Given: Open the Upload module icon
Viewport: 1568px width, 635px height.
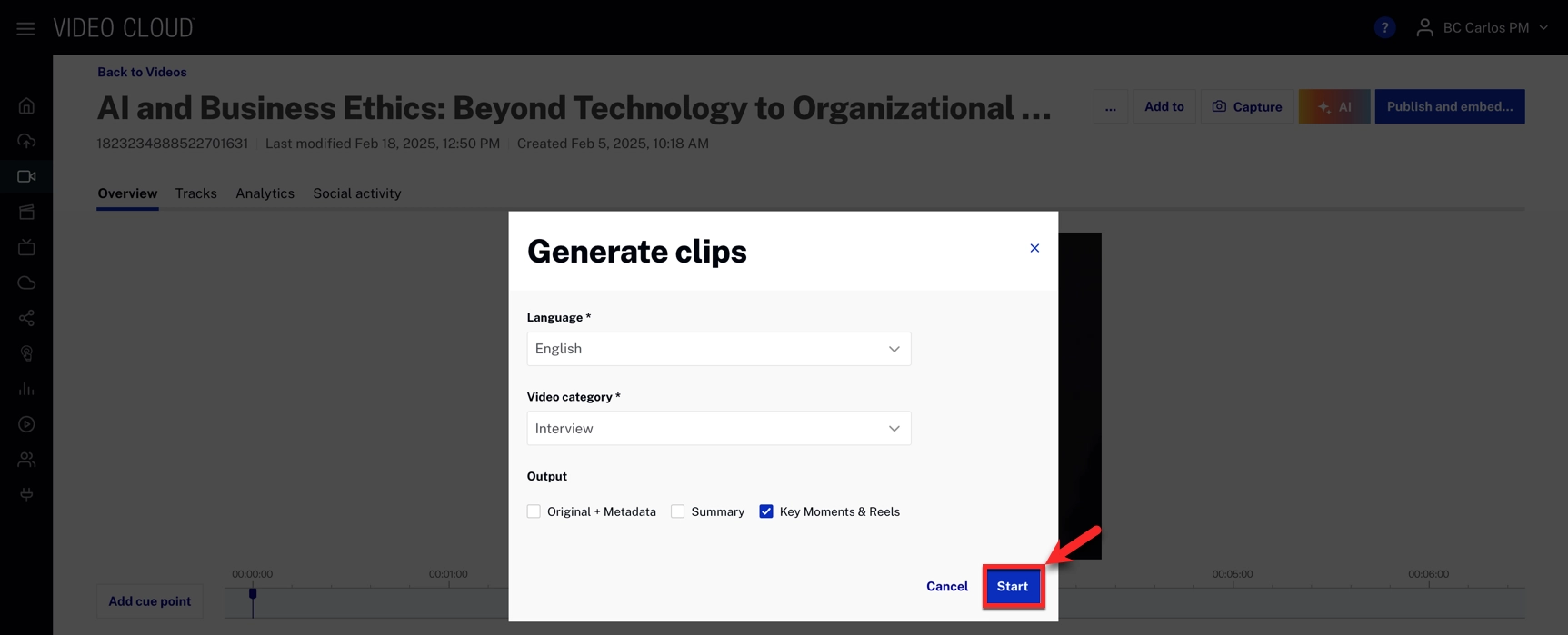Looking at the screenshot, I should pyautogui.click(x=26, y=141).
